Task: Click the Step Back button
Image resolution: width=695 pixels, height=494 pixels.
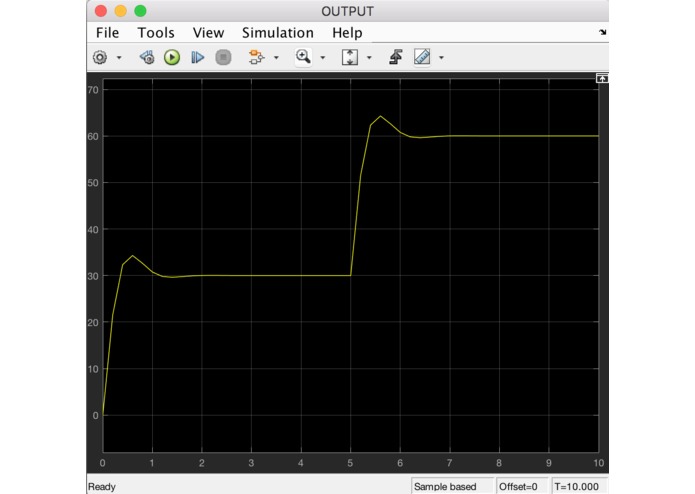Action: coord(147,57)
